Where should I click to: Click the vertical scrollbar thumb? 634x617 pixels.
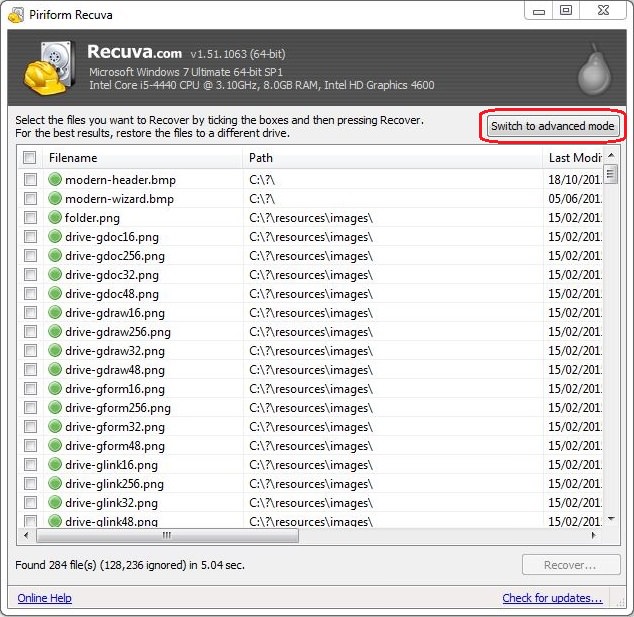point(611,174)
